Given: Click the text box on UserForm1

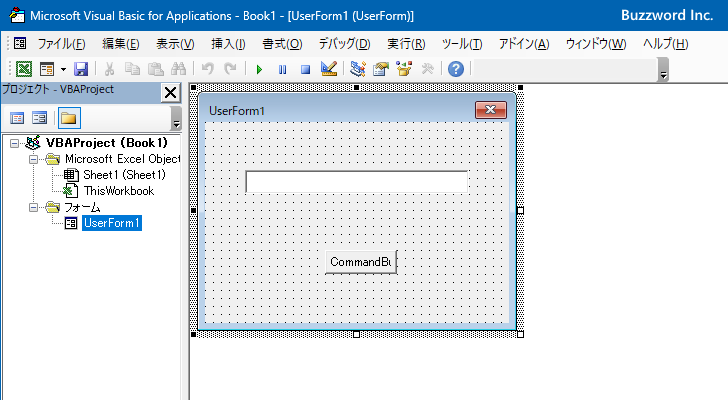Looking at the screenshot, I should click(357, 181).
